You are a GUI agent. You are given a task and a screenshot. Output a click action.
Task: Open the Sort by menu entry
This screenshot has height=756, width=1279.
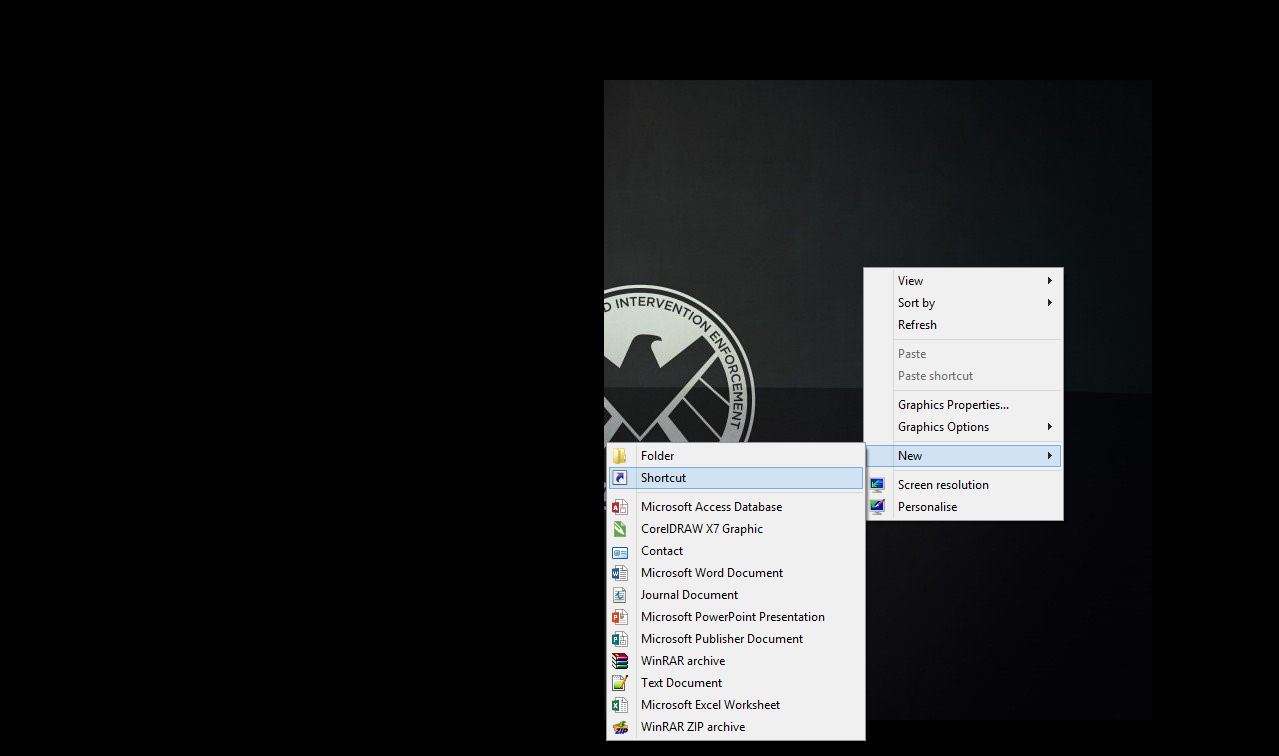(x=963, y=303)
